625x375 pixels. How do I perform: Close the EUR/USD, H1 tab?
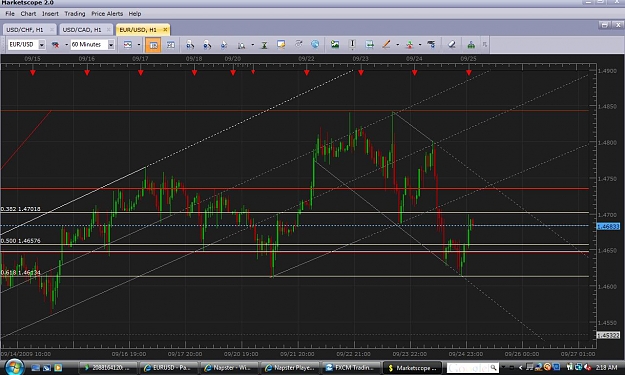click(x=165, y=29)
